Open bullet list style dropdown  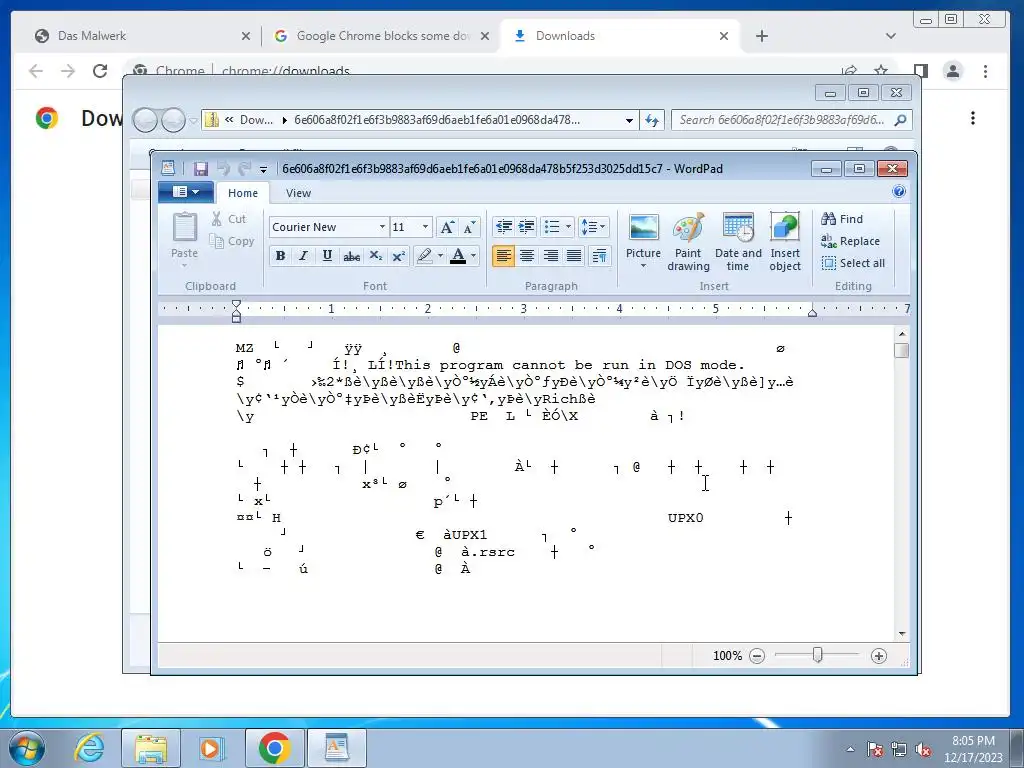pos(568,227)
